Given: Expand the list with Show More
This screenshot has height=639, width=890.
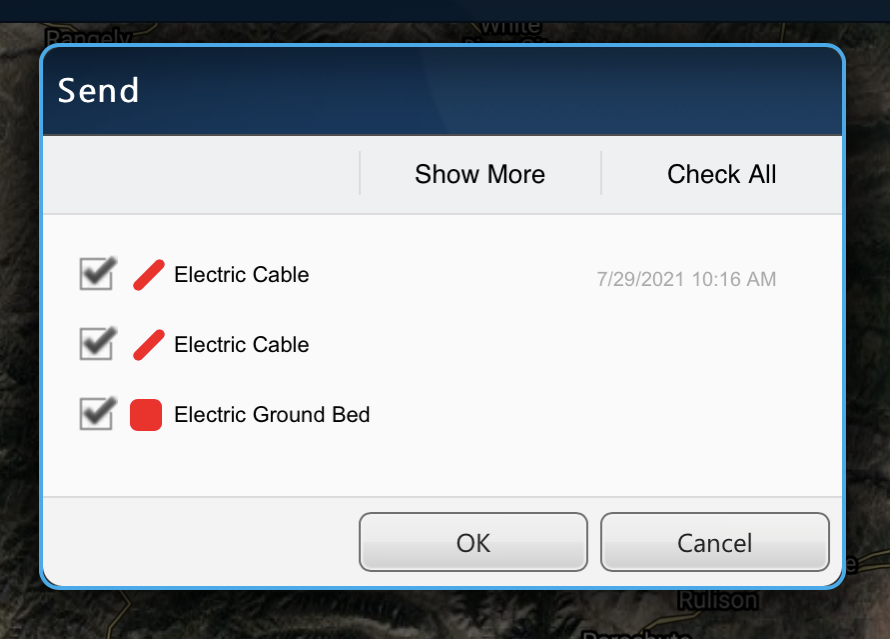Looking at the screenshot, I should [x=480, y=174].
